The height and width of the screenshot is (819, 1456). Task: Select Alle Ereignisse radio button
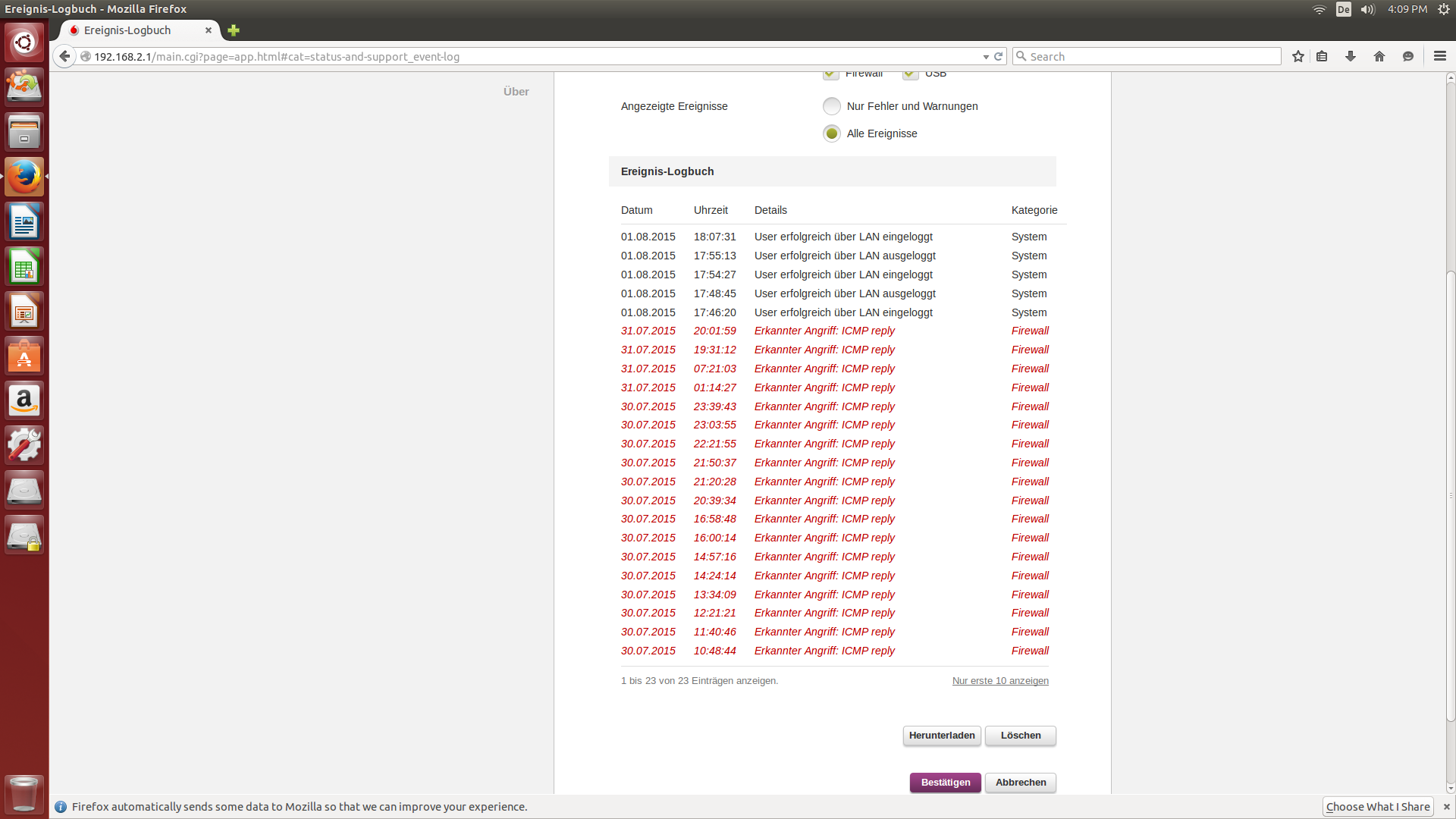[x=832, y=133]
